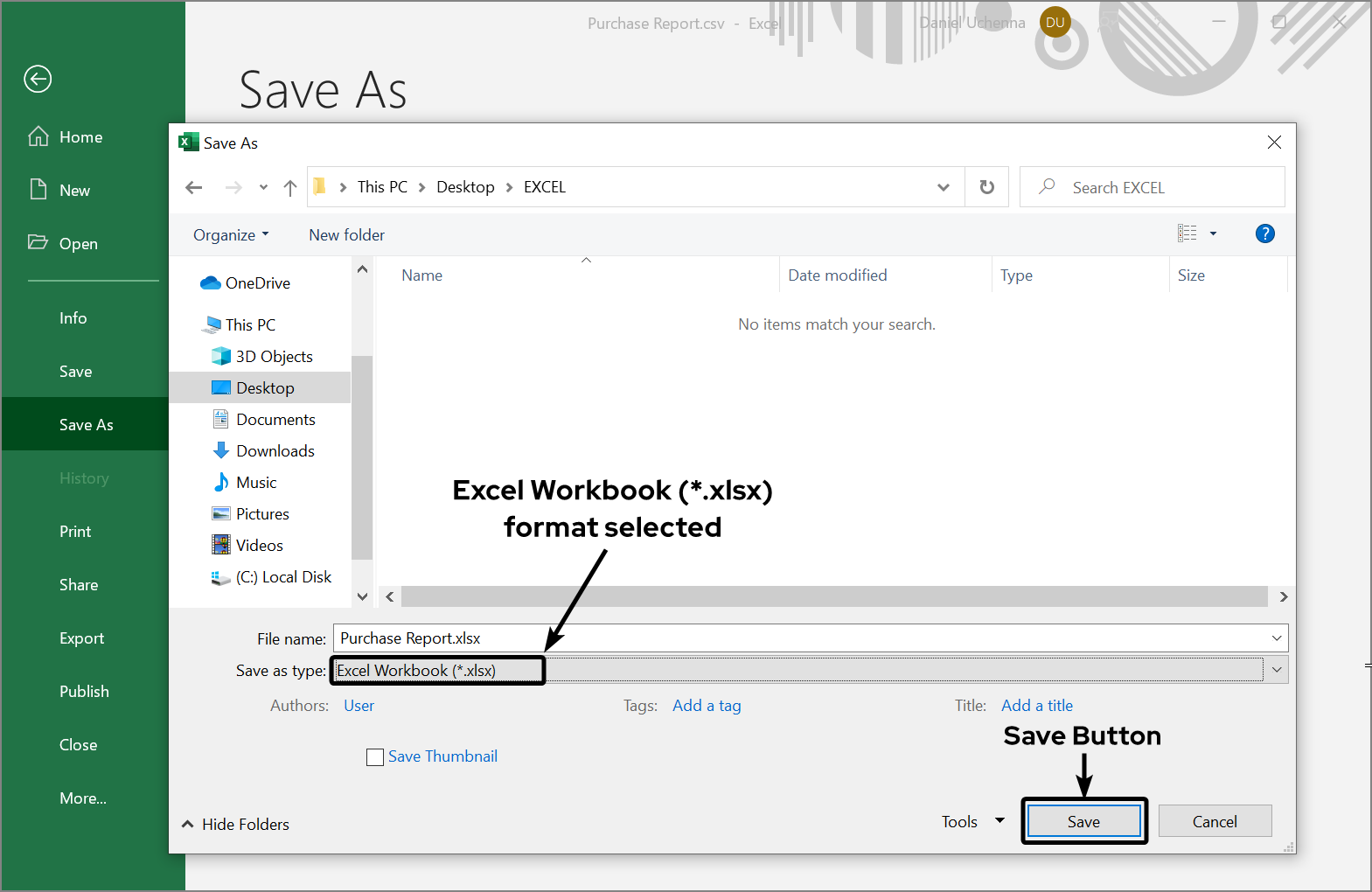Open the Tools dropdown menu
Screen dimensions: 1372x892
click(x=972, y=821)
